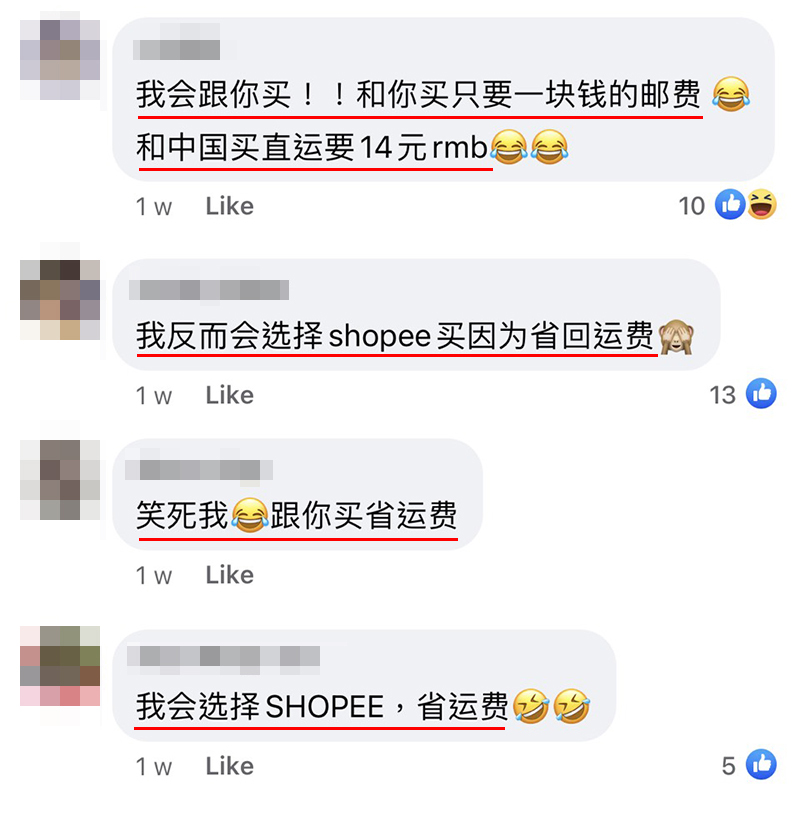Screen dimensions: 800x831
Task: Click the second comment's blurred author name
Action: [x=209, y=290]
